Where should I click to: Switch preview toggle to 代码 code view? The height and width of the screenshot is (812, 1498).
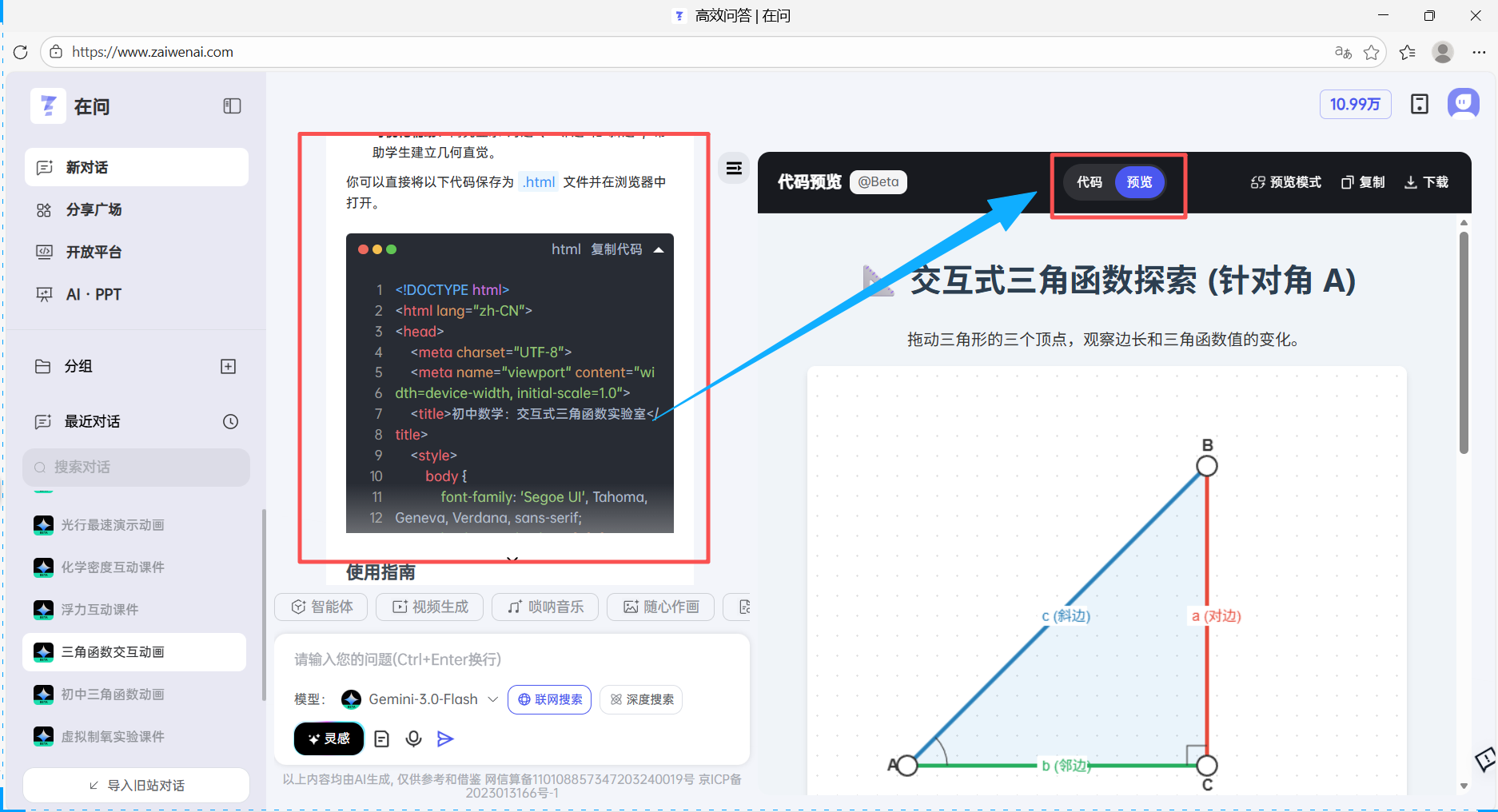1089,182
